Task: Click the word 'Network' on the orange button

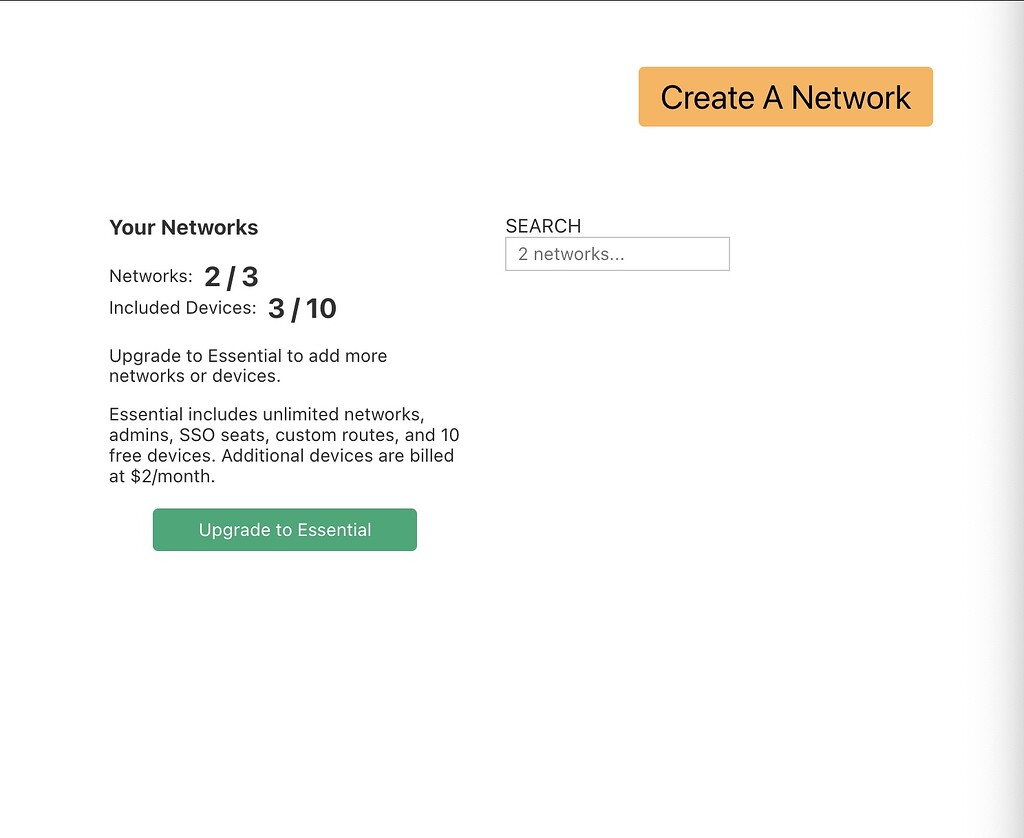Action: point(851,97)
